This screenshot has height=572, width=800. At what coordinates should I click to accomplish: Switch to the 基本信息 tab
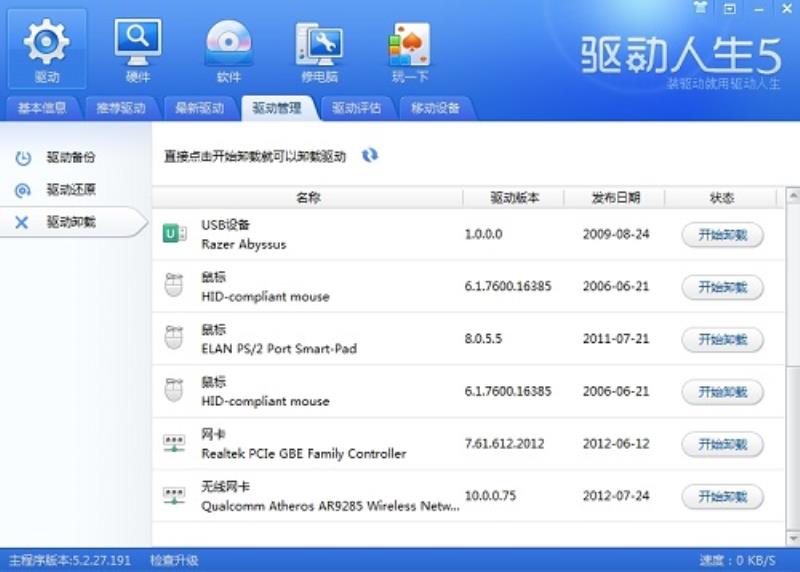42,108
